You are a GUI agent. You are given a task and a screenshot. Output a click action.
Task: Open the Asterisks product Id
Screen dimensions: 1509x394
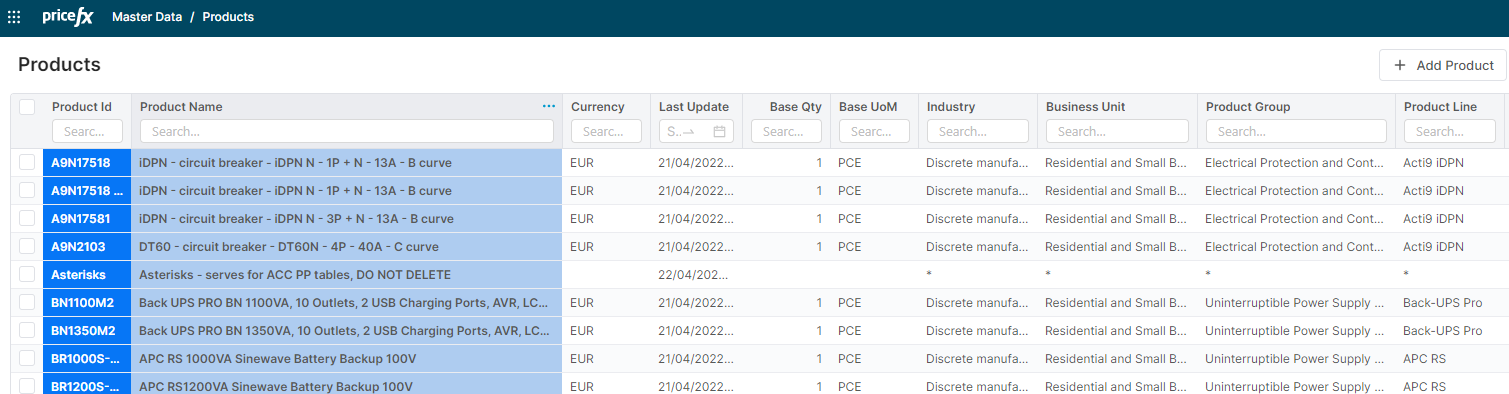(78, 275)
